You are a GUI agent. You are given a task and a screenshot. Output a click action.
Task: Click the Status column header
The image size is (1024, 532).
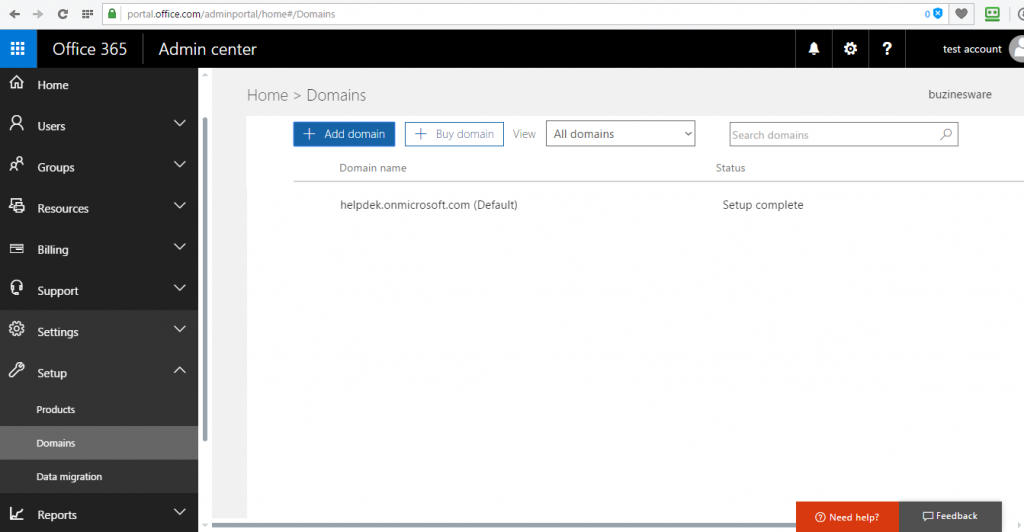(x=730, y=168)
